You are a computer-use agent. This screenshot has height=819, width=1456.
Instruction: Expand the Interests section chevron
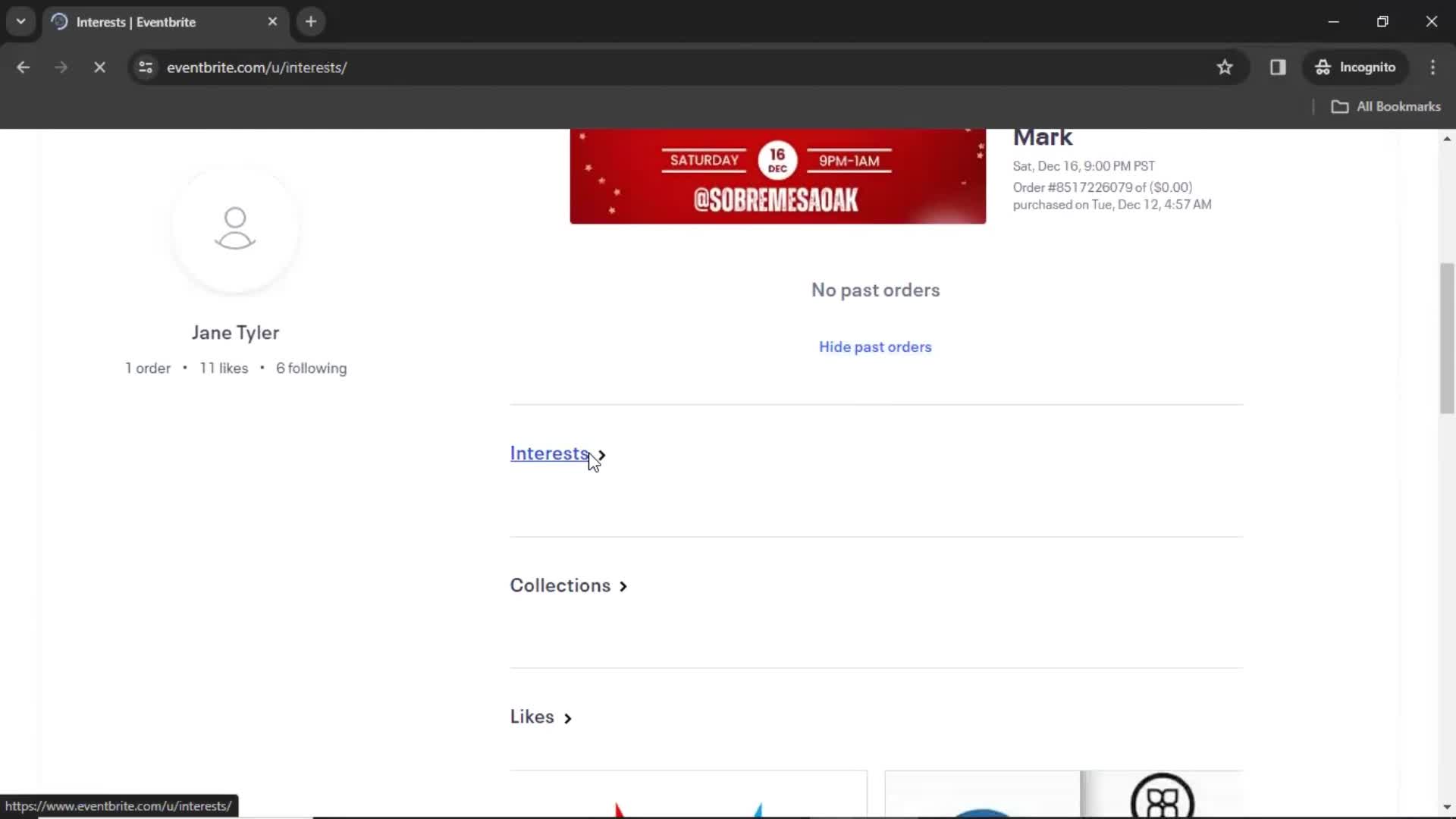(x=603, y=454)
